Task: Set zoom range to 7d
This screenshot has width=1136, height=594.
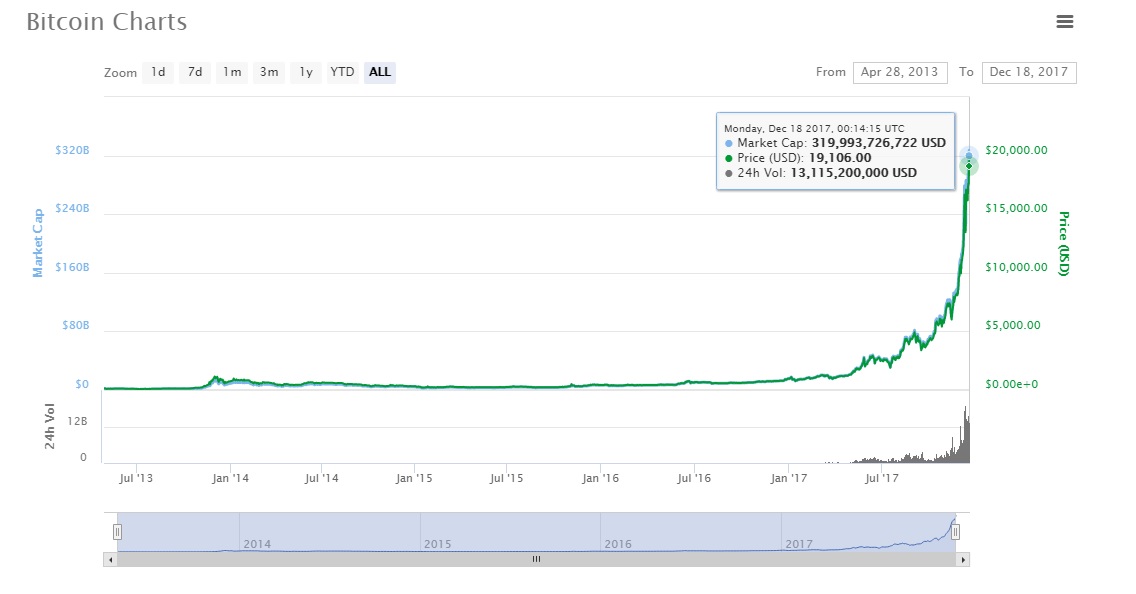Action: (195, 72)
